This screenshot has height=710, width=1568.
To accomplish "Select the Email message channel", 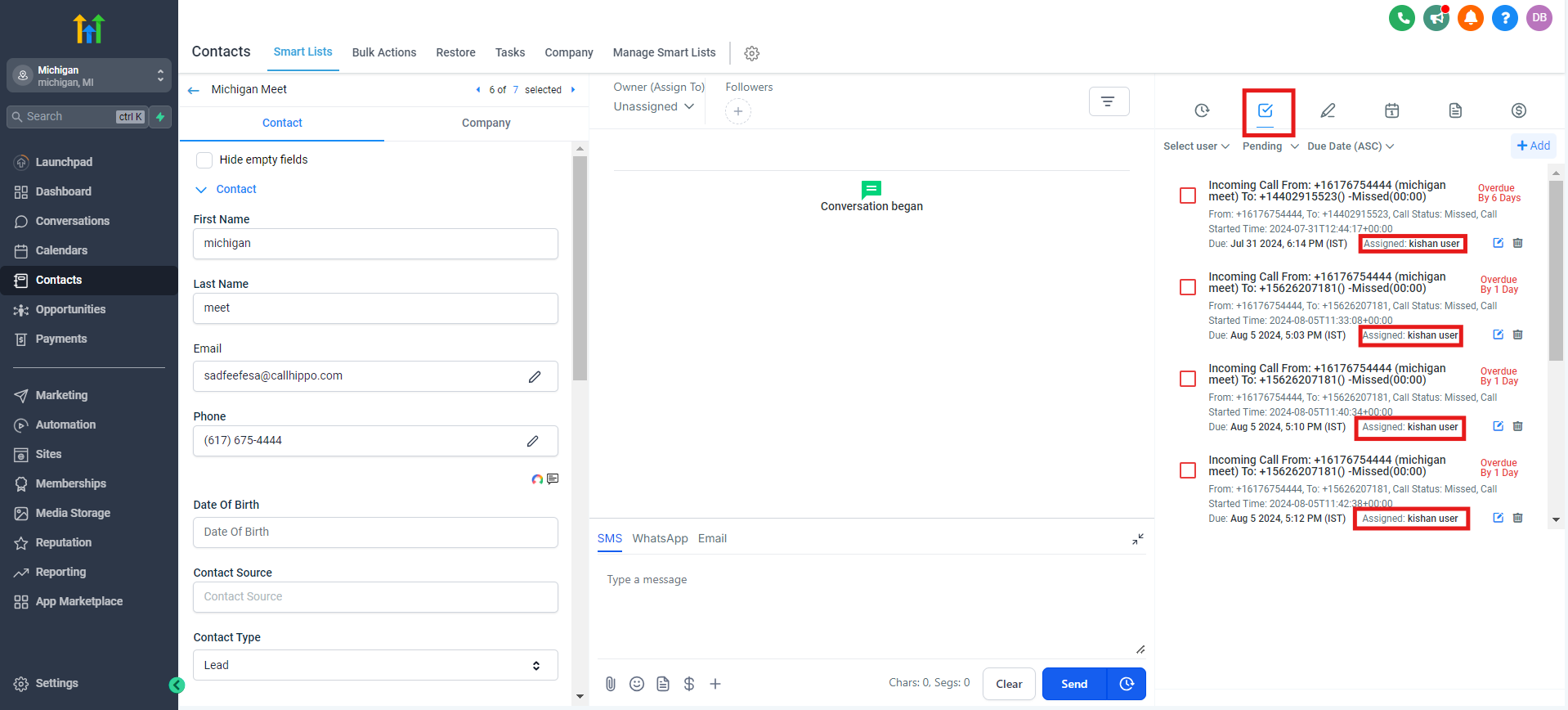I will coord(712,538).
